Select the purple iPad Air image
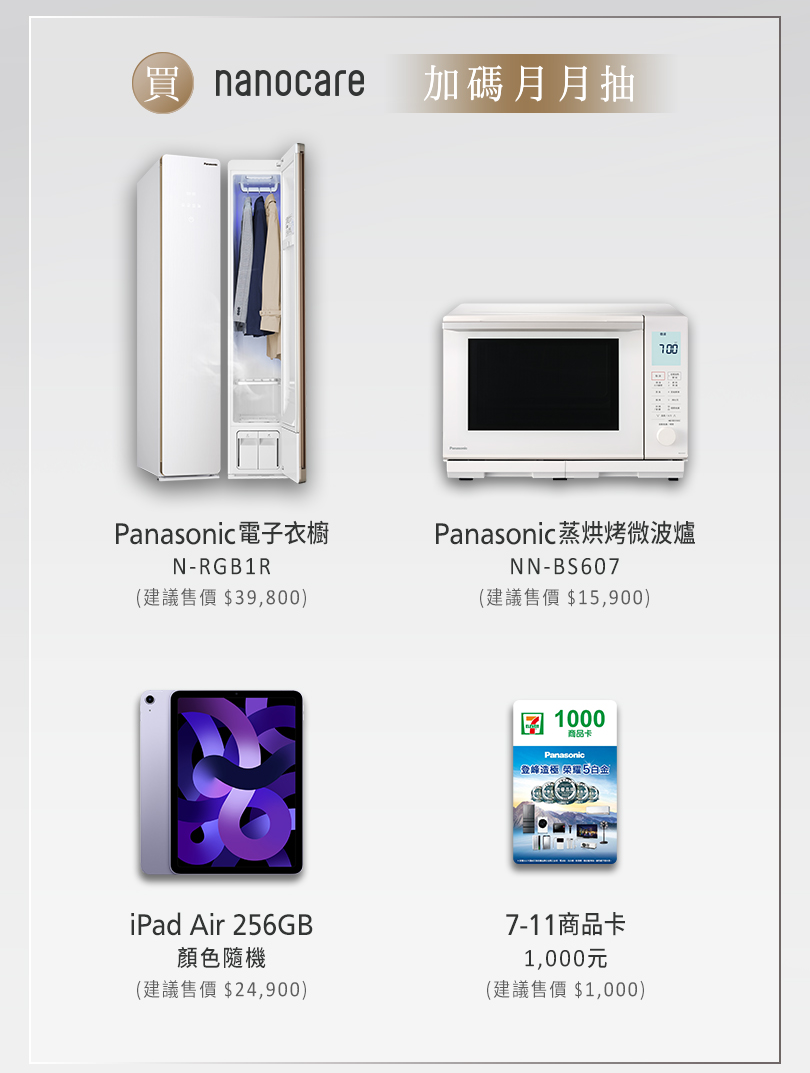Screen dimensions: 810x1073 (x=221, y=782)
